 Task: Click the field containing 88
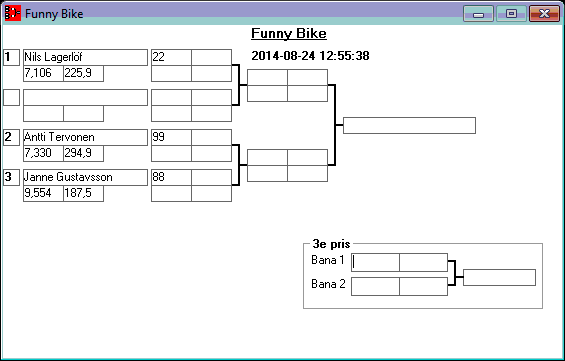[172, 177]
